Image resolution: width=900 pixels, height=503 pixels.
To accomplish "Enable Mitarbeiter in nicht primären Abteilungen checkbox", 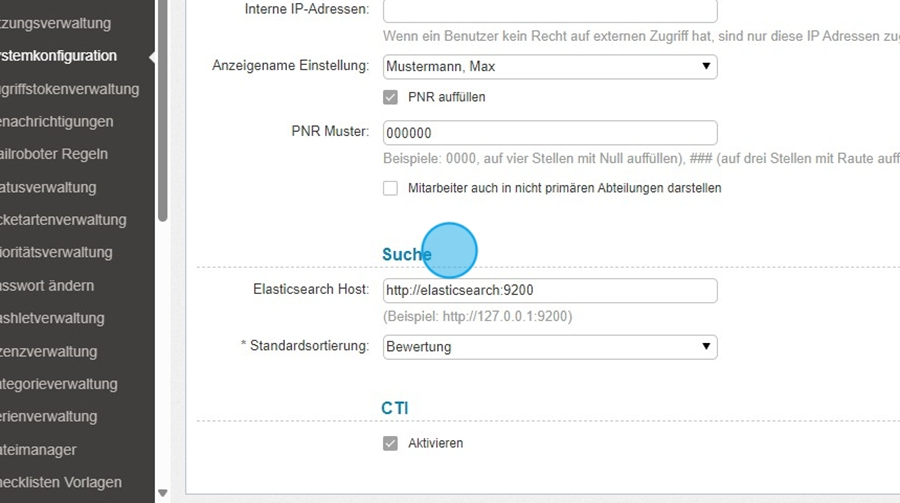I will click(x=391, y=188).
